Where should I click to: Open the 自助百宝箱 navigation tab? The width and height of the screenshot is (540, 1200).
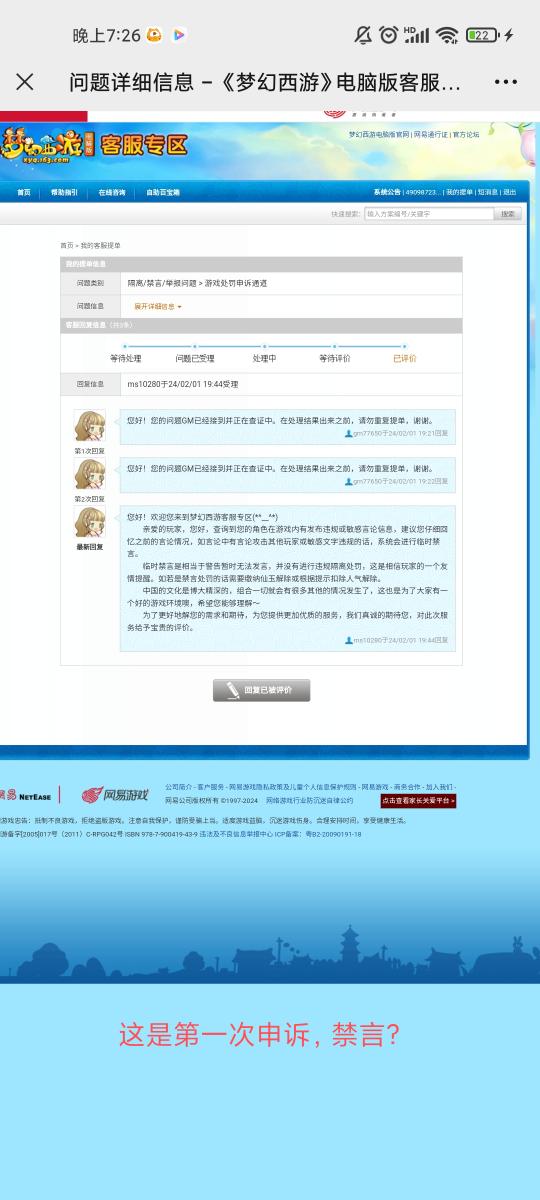pos(163,192)
